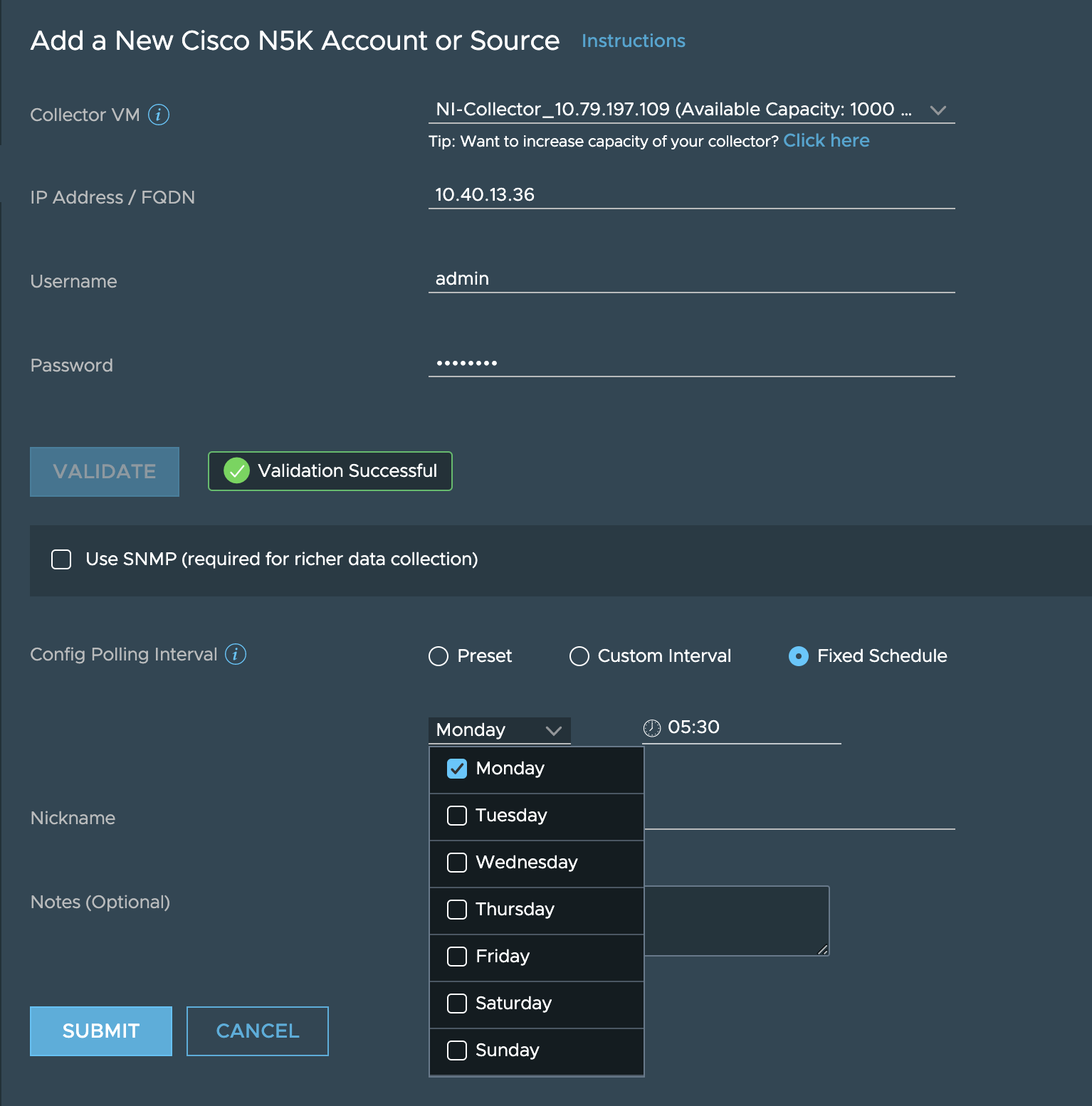Click the CANCEL button
The height and width of the screenshot is (1106, 1092).
258,1031
